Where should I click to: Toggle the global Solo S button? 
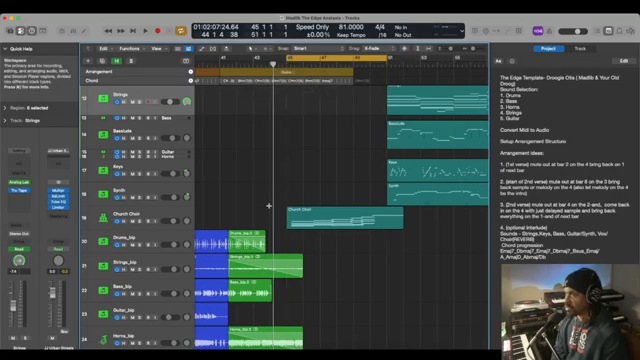(131, 61)
